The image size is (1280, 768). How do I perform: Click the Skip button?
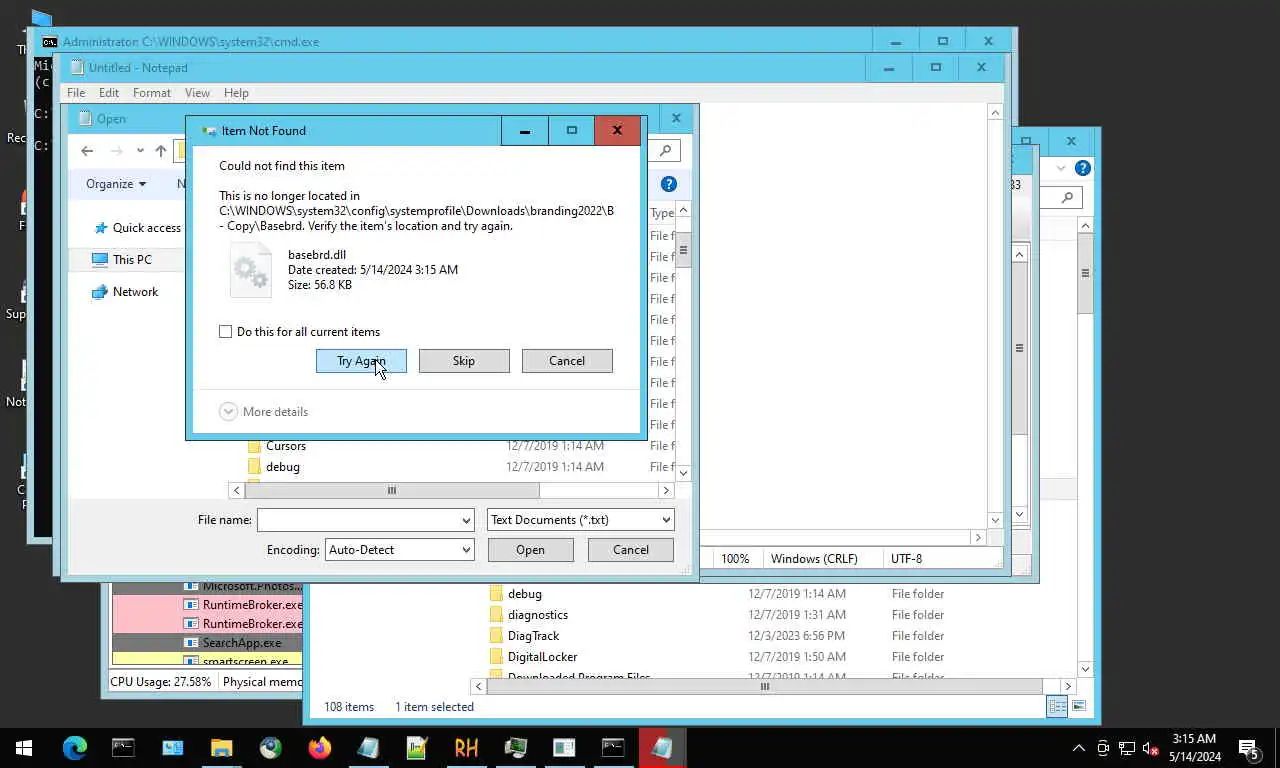[x=464, y=360]
